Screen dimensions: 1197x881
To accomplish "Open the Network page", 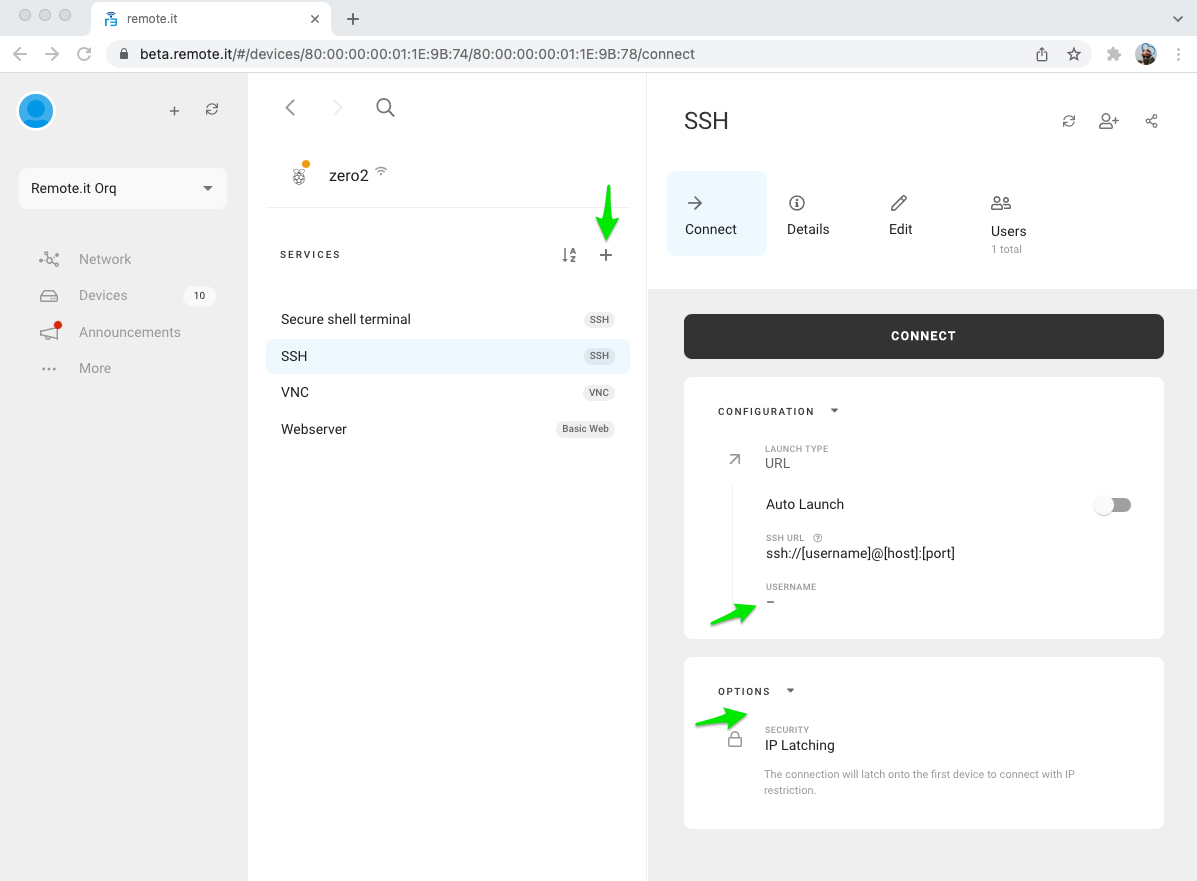I will click(x=105, y=260).
